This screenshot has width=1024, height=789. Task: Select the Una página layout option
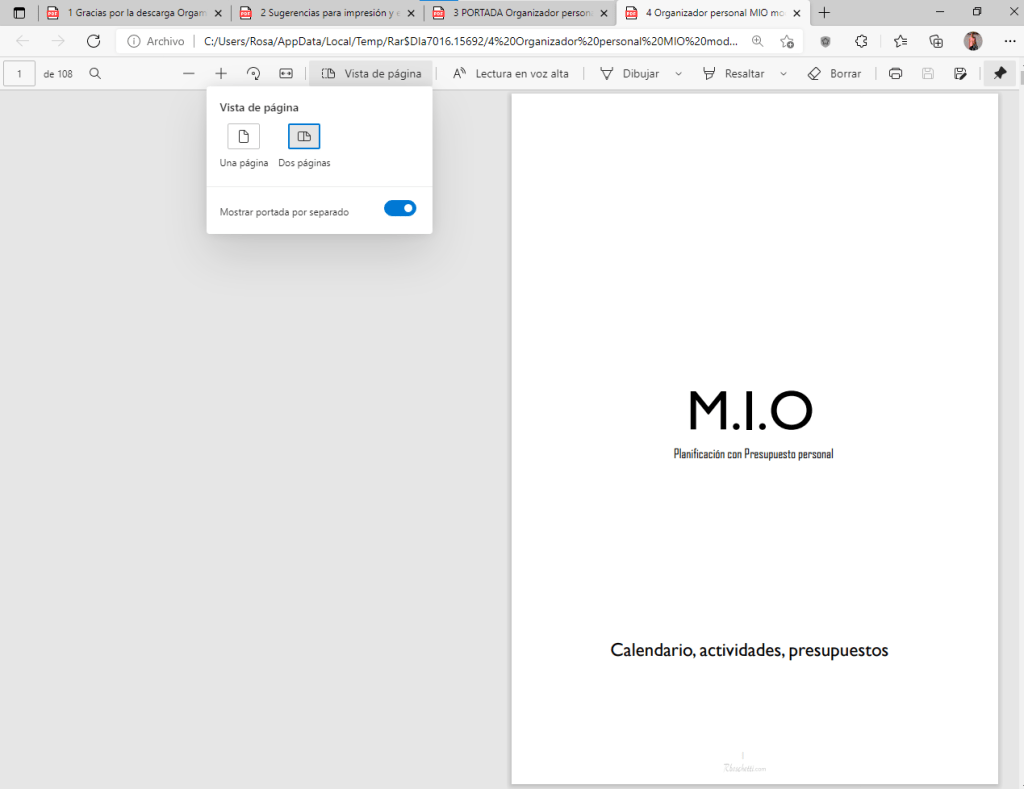tap(243, 137)
